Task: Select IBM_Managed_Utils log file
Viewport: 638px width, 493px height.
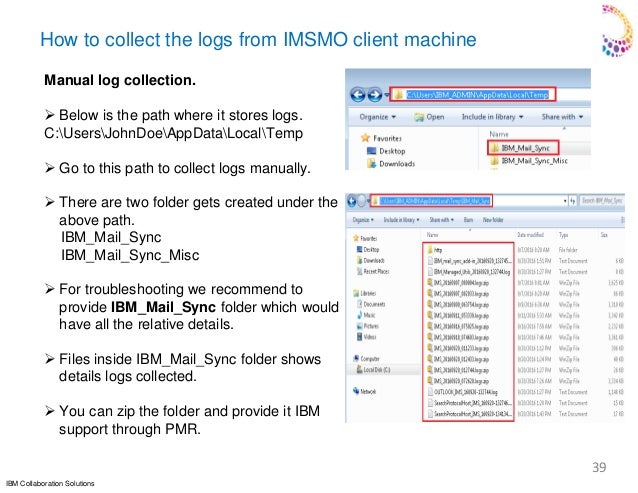Action: click(x=468, y=272)
